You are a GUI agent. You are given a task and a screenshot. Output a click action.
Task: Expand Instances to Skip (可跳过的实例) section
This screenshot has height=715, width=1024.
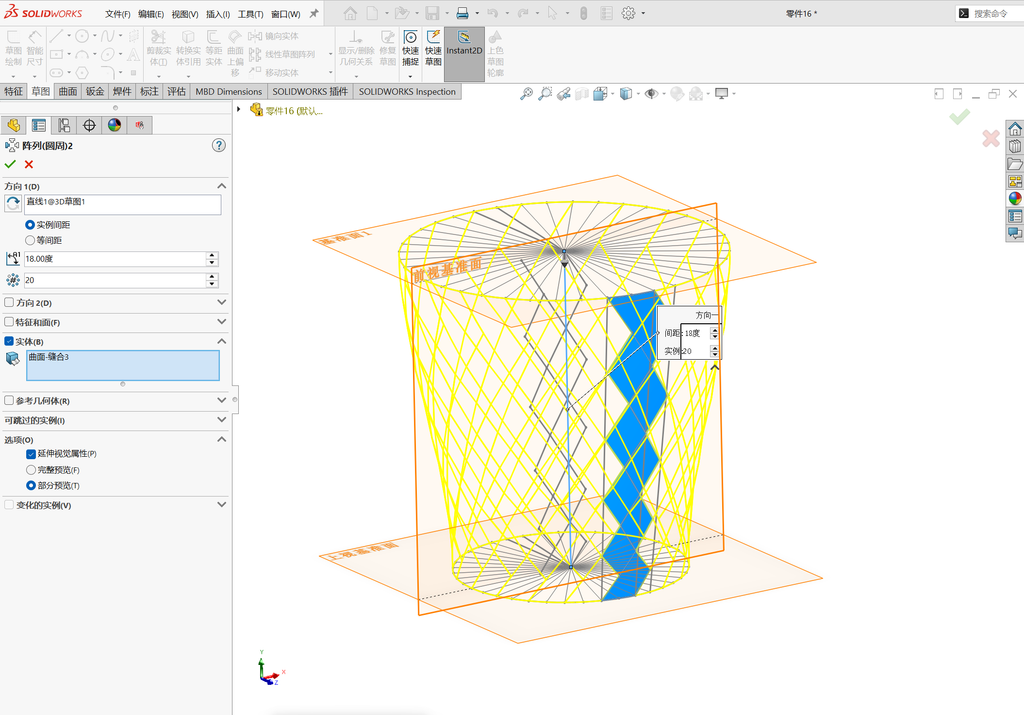pos(221,420)
